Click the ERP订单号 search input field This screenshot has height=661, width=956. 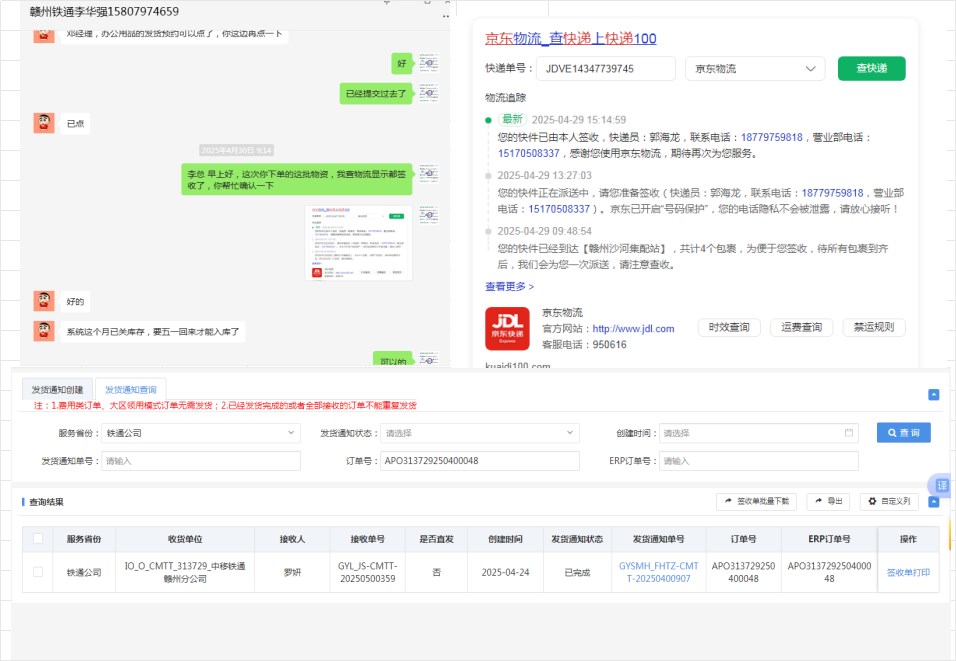758,461
